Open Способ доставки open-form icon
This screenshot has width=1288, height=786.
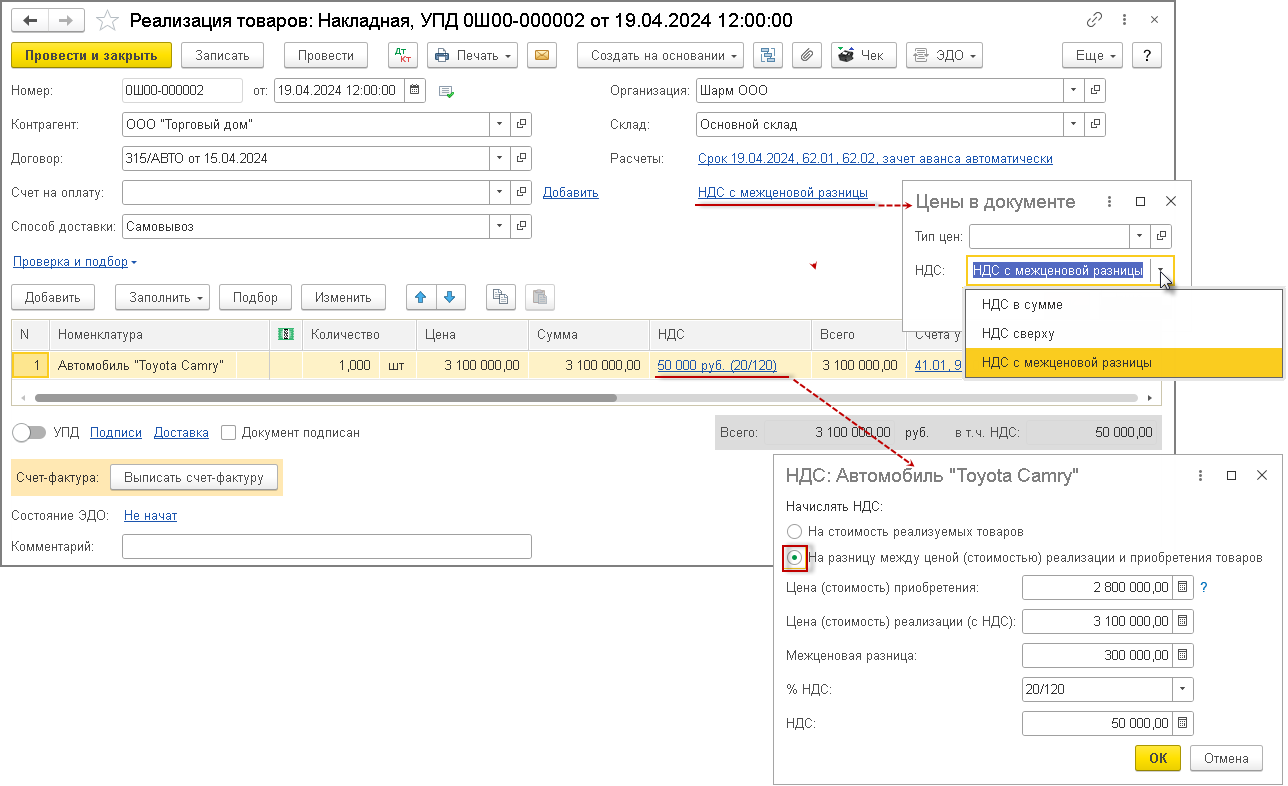click(521, 226)
